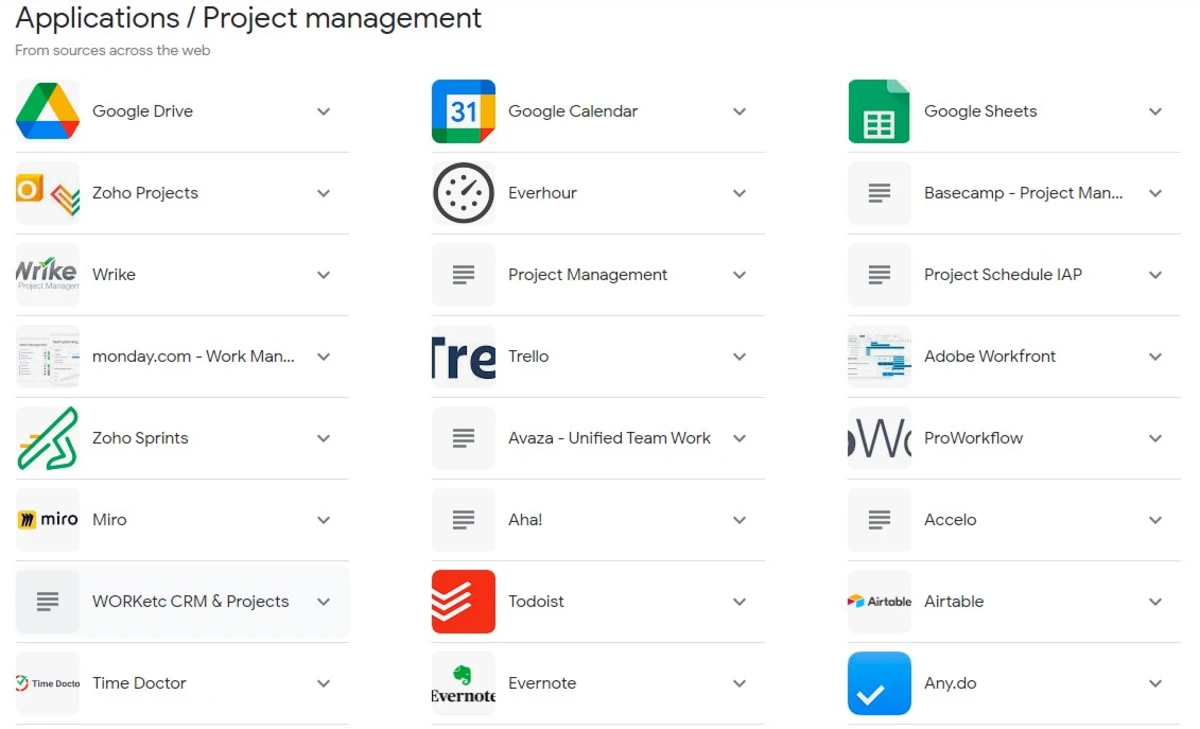Expand the Google Calendar chevron
This screenshot has height=729, width=1200.
click(x=739, y=112)
